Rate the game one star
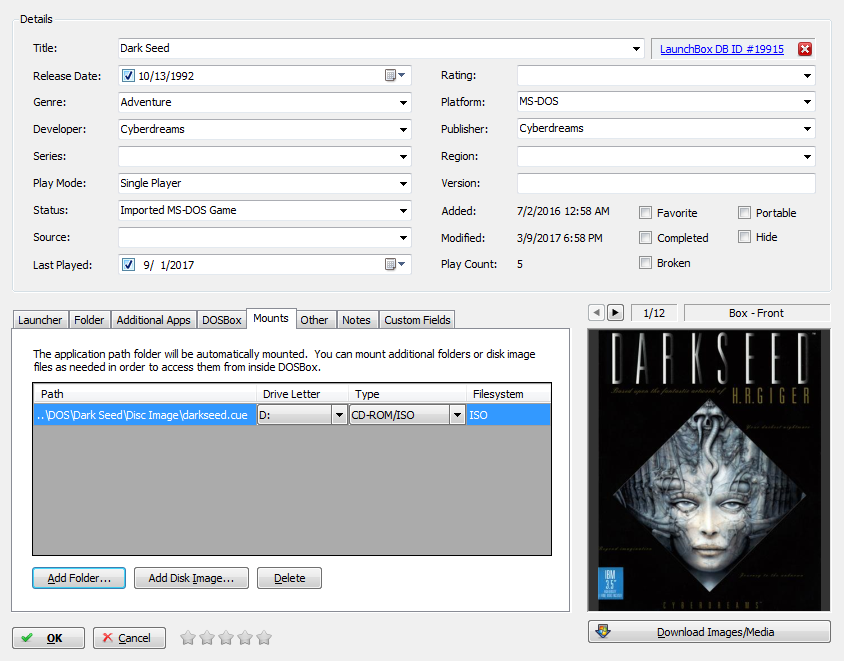 pos(188,638)
